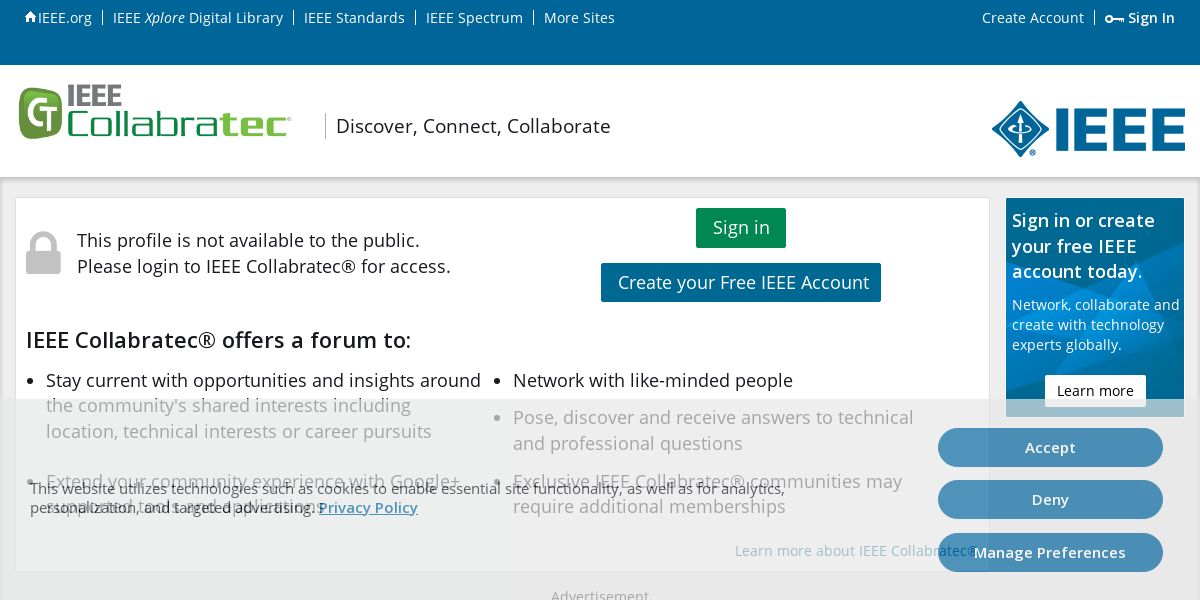This screenshot has width=1200, height=600.
Task: Go to IEEE Spectrum site
Action: tap(474, 18)
